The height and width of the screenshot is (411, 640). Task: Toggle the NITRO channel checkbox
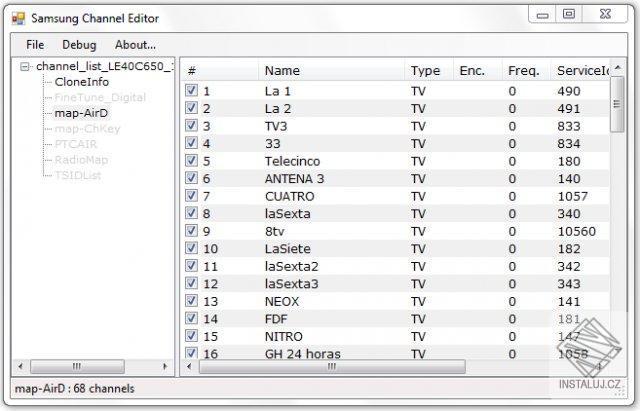point(191,336)
